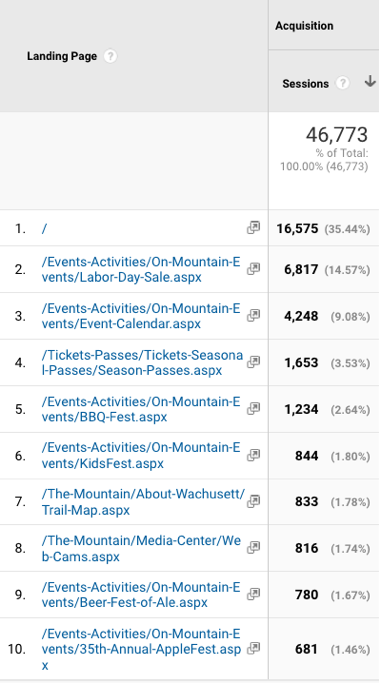Open the Event-Calendar.aspx landing page link

point(141,316)
